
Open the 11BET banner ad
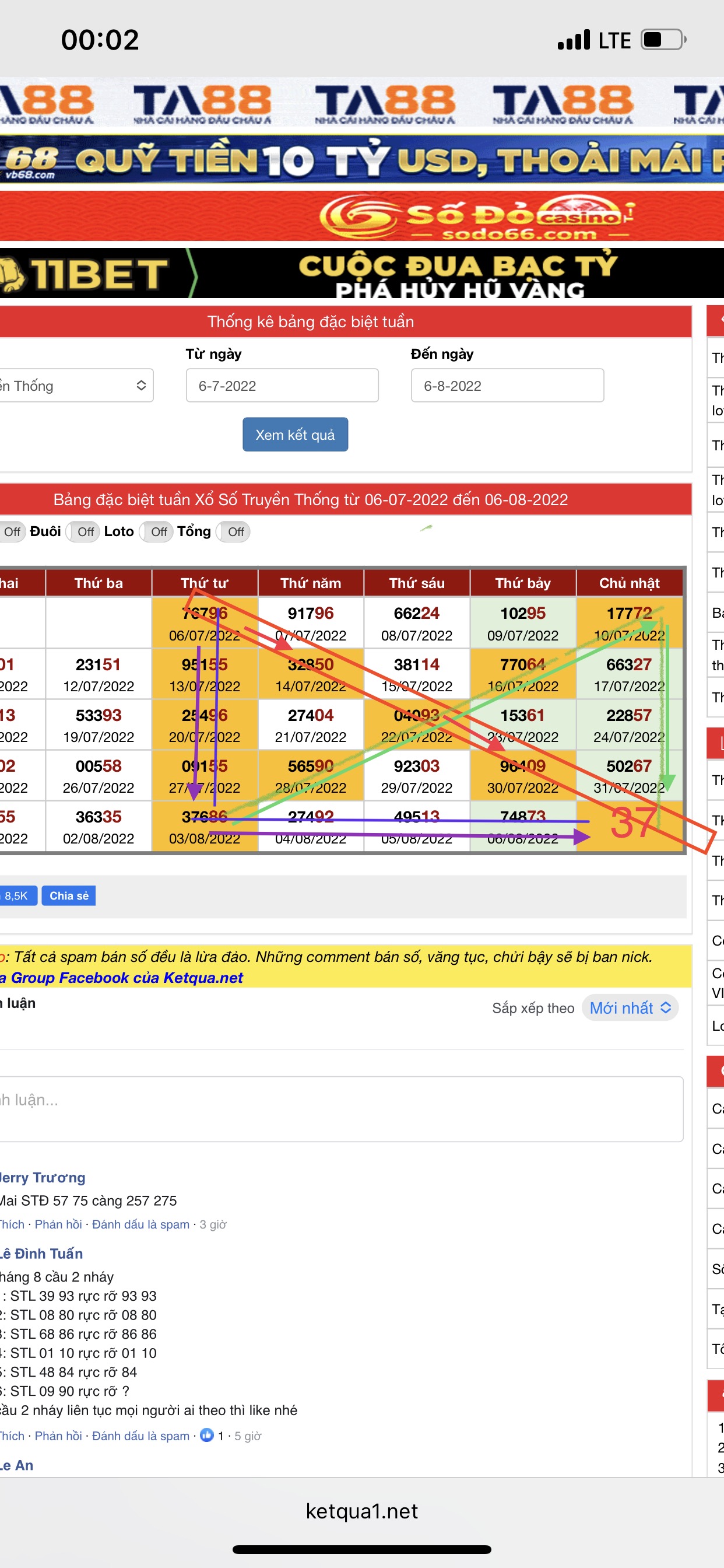pos(362,272)
